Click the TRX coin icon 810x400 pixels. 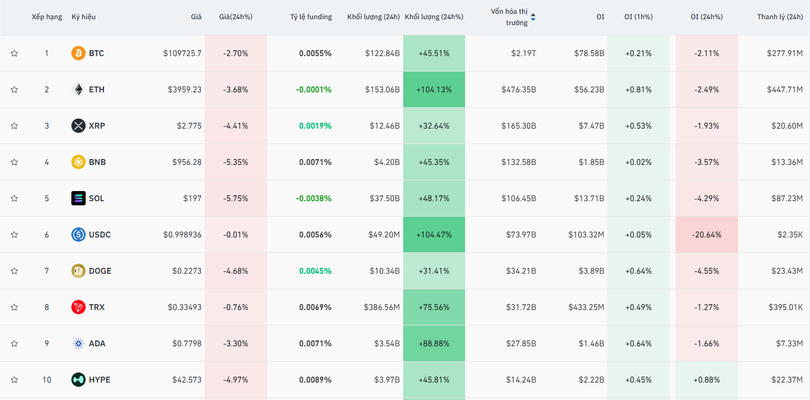pyautogui.click(x=78, y=307)
